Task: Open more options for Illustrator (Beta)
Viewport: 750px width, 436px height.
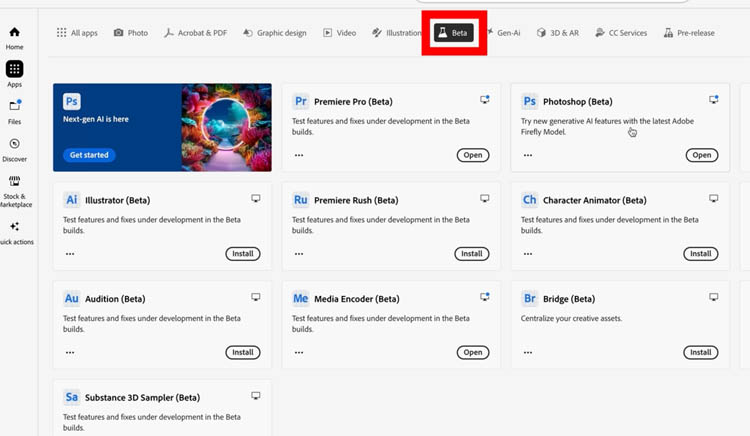Action: coord(70,254)
